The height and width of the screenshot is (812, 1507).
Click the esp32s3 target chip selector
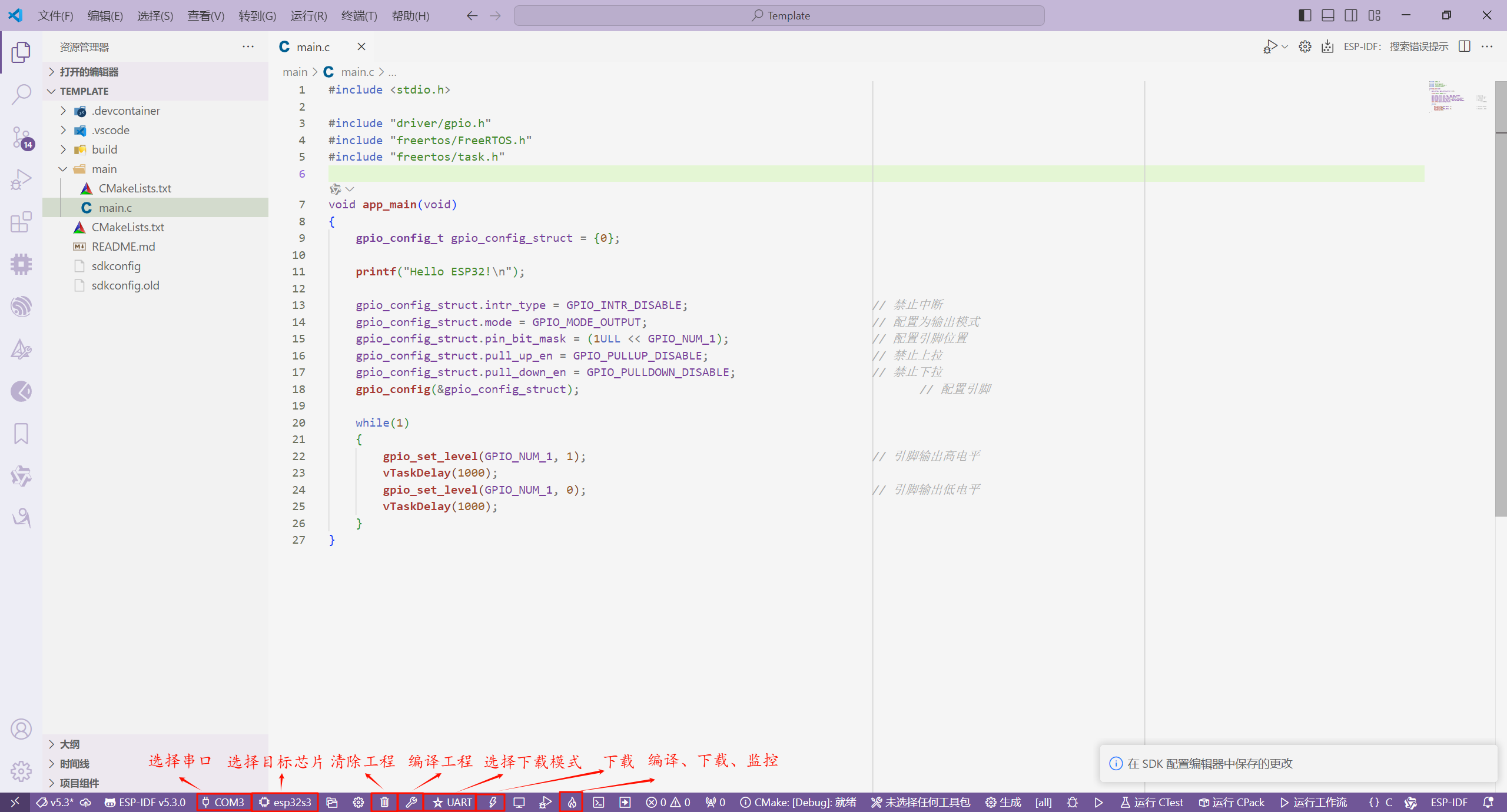[286, 802]
